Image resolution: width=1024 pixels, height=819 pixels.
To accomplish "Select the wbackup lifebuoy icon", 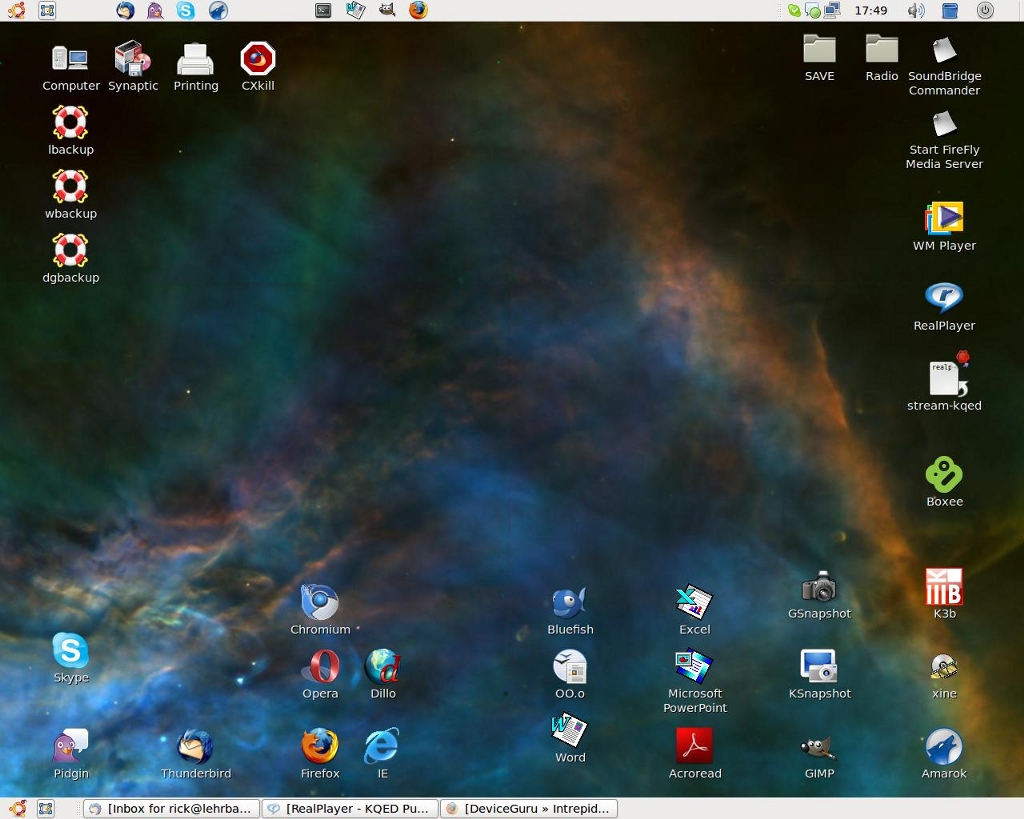I will pyautogui.click(x=70, y=186).
